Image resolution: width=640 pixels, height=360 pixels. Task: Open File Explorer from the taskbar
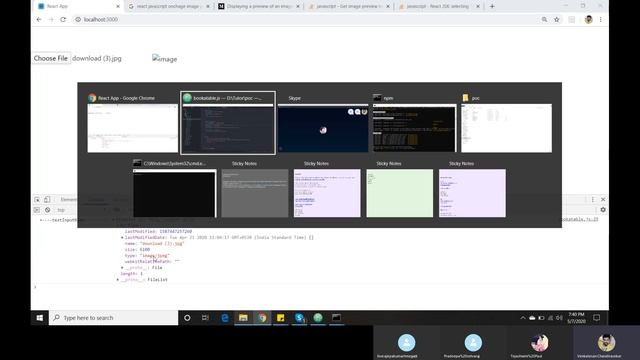243,318
